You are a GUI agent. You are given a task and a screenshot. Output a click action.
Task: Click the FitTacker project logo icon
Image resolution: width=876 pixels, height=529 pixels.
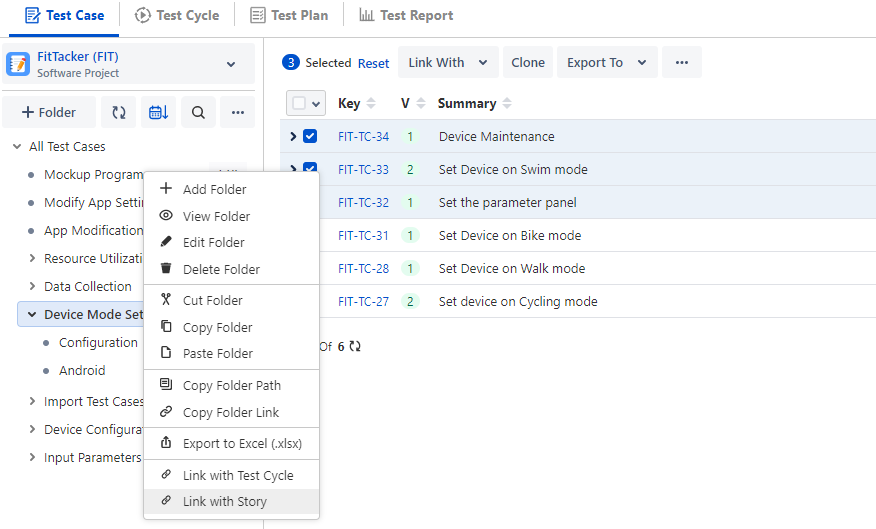pos(18,64)
